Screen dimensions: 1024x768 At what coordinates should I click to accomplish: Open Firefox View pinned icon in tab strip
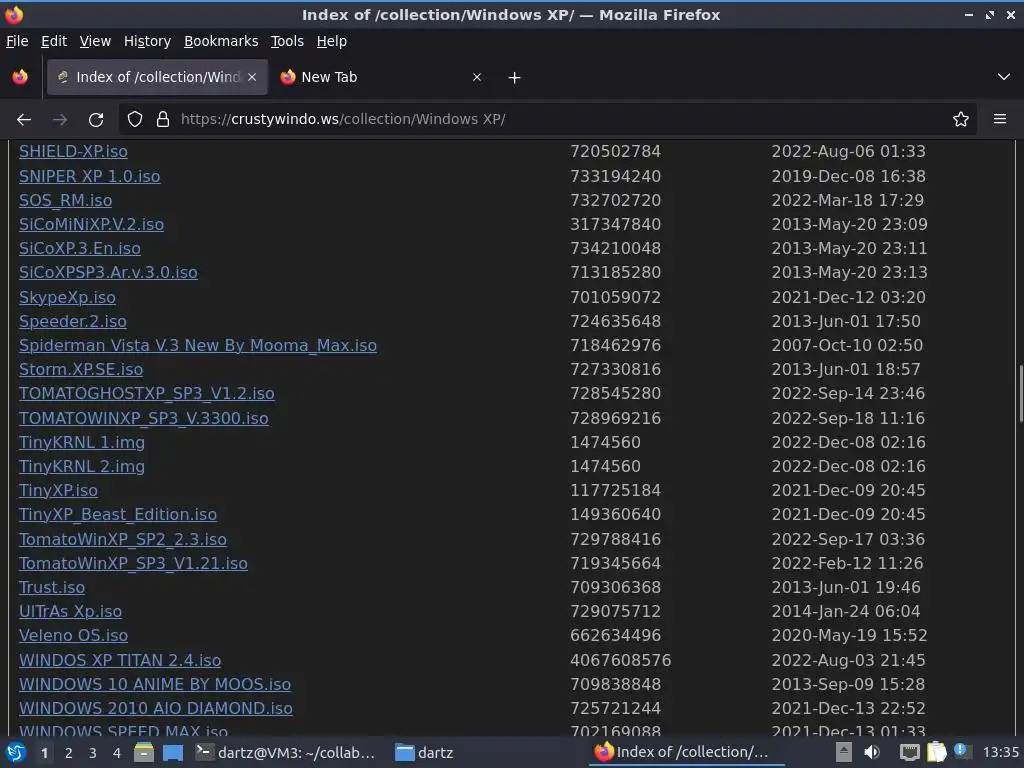pyautogui.click(x=20, y=77)
